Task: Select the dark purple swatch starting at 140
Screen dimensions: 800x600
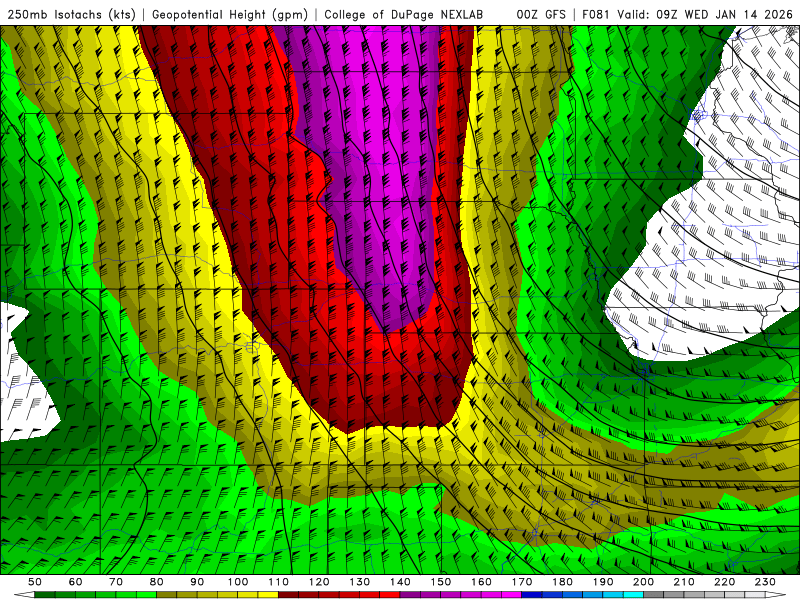Action: (x=410, y=595)
